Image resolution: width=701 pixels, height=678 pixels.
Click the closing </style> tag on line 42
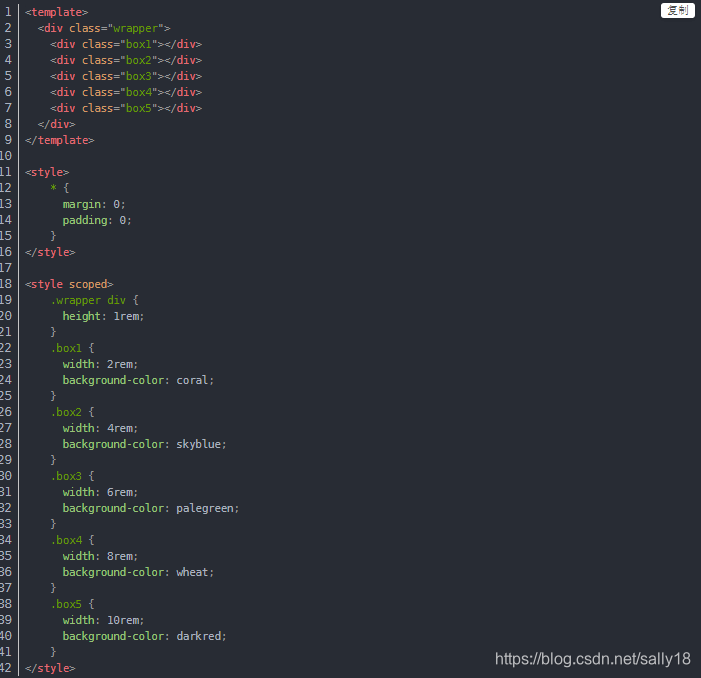[x=50, y=668]
